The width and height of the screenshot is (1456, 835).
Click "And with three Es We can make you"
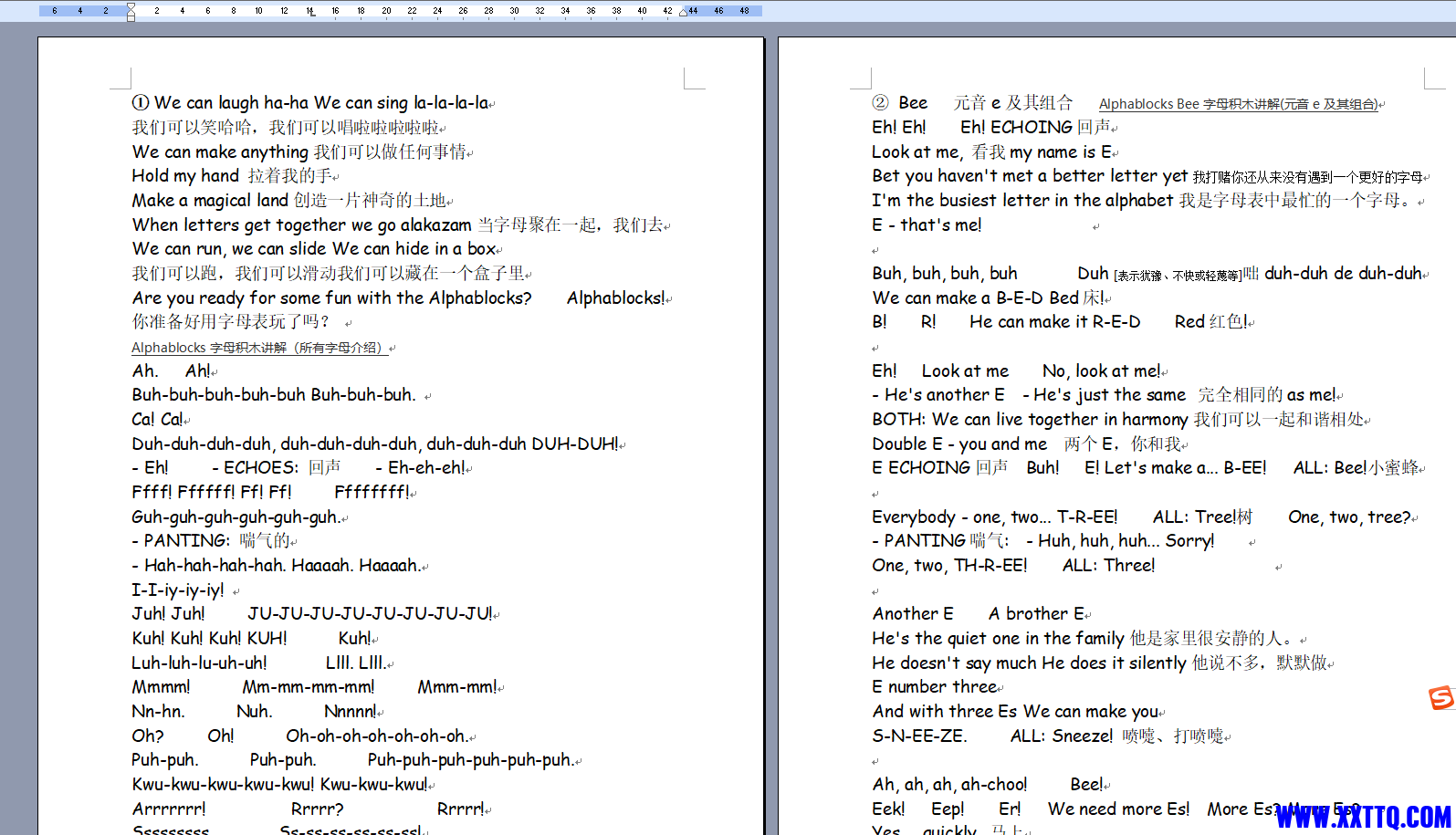(1015, 711)
